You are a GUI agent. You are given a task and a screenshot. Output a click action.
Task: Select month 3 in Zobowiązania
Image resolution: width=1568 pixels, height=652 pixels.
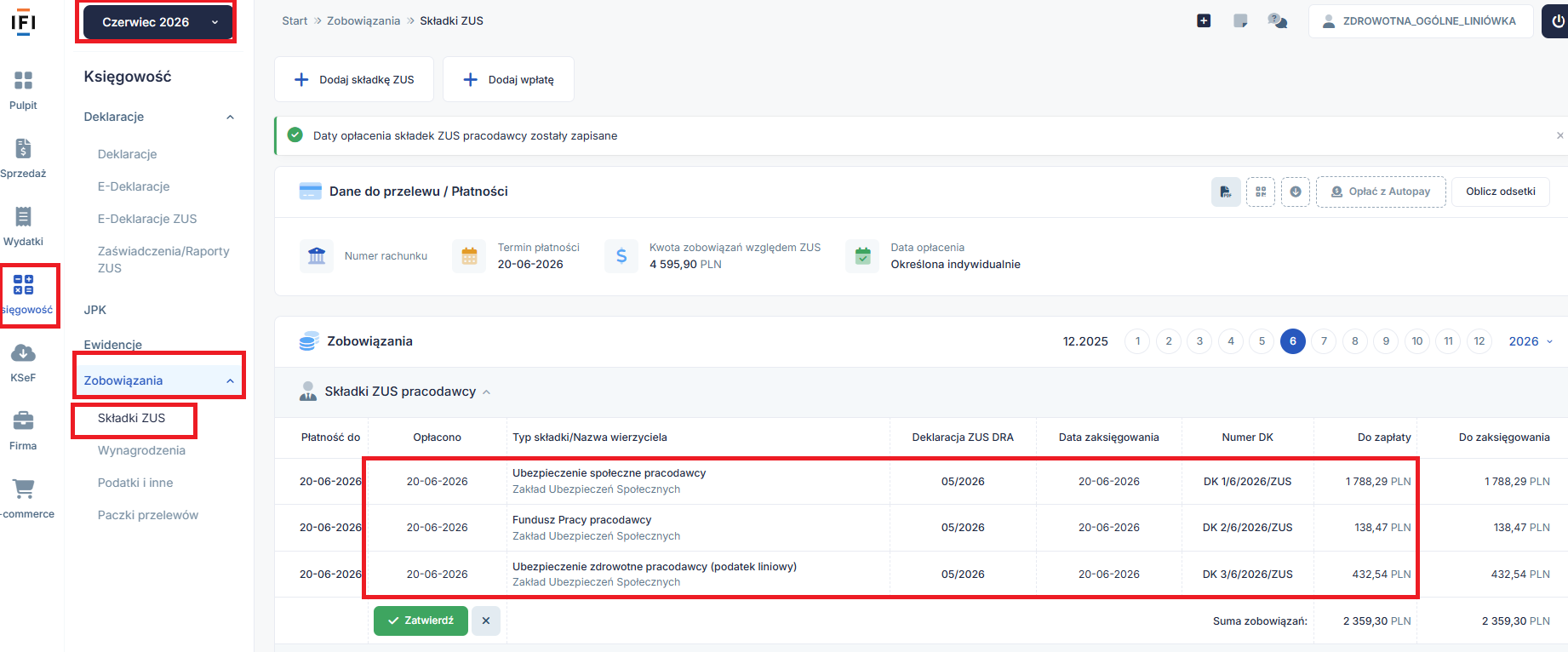pos(1199,341)
